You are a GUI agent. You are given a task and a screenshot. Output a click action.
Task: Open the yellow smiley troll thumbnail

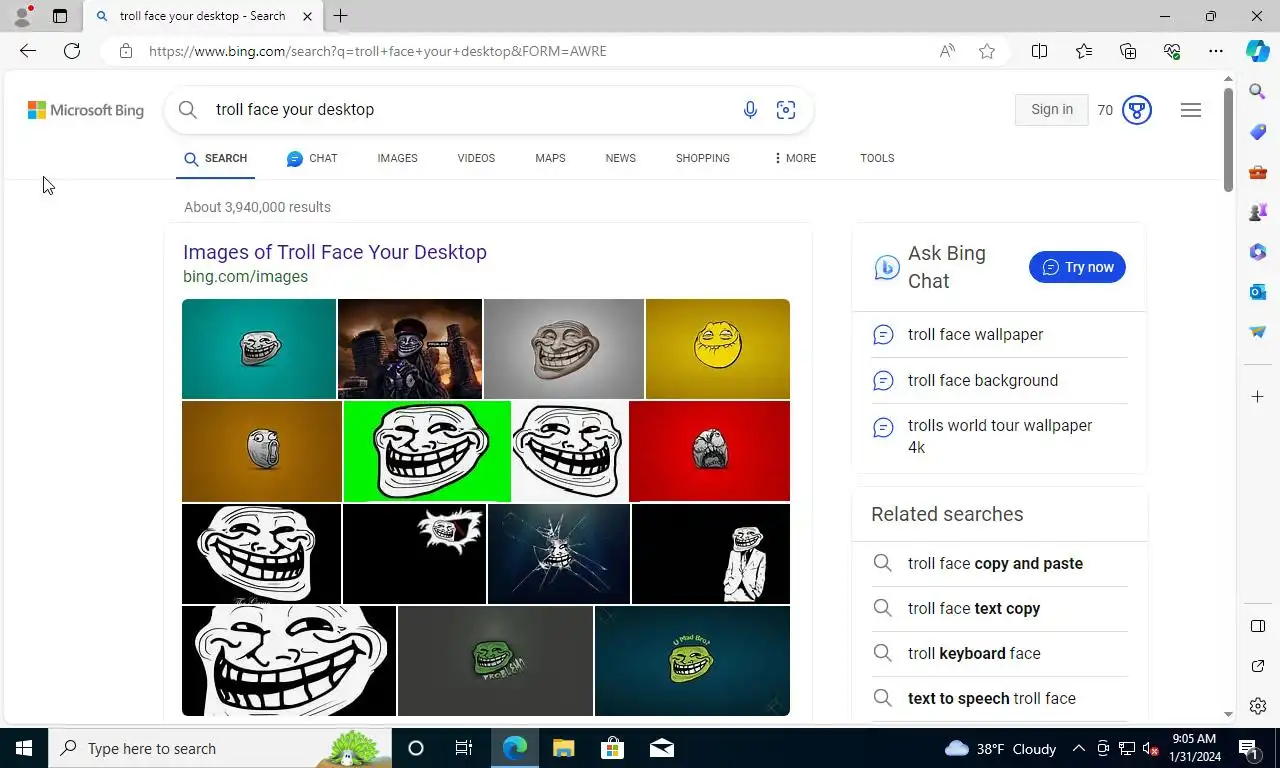tap(718, 349)
